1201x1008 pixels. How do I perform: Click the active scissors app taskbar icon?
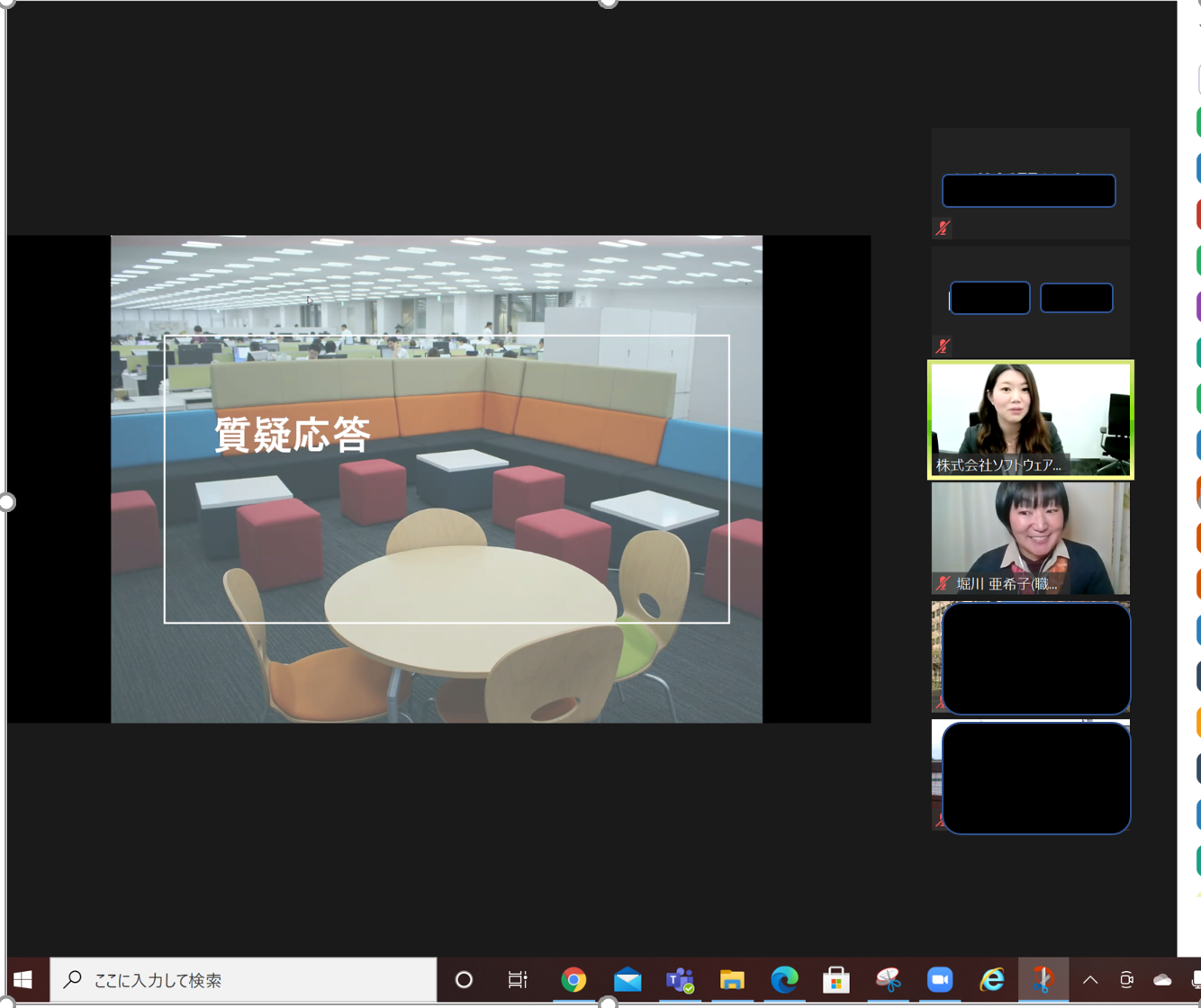tap(1043, 979)
